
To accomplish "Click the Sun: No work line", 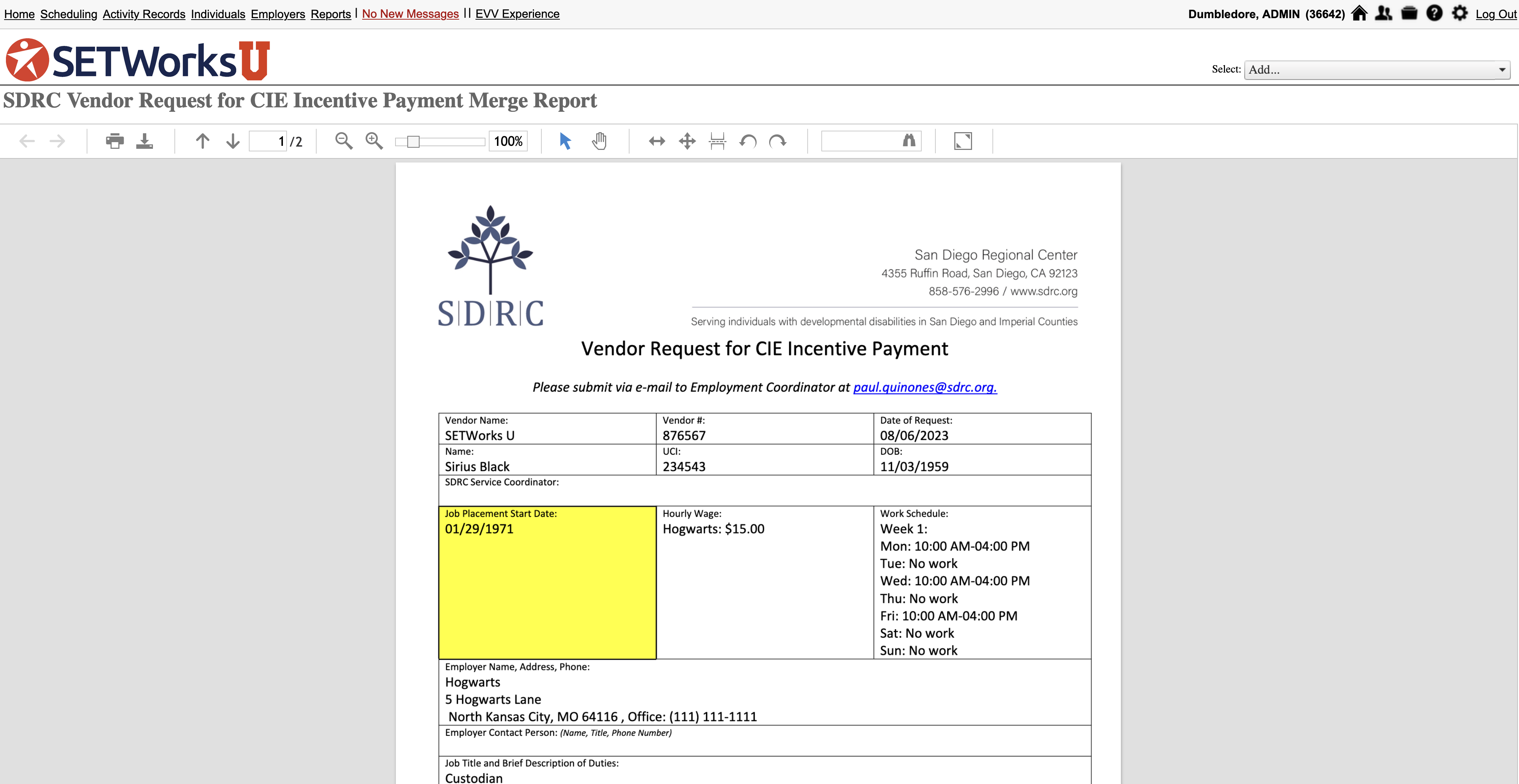I will pyautogui.click(x=919, y=650).
